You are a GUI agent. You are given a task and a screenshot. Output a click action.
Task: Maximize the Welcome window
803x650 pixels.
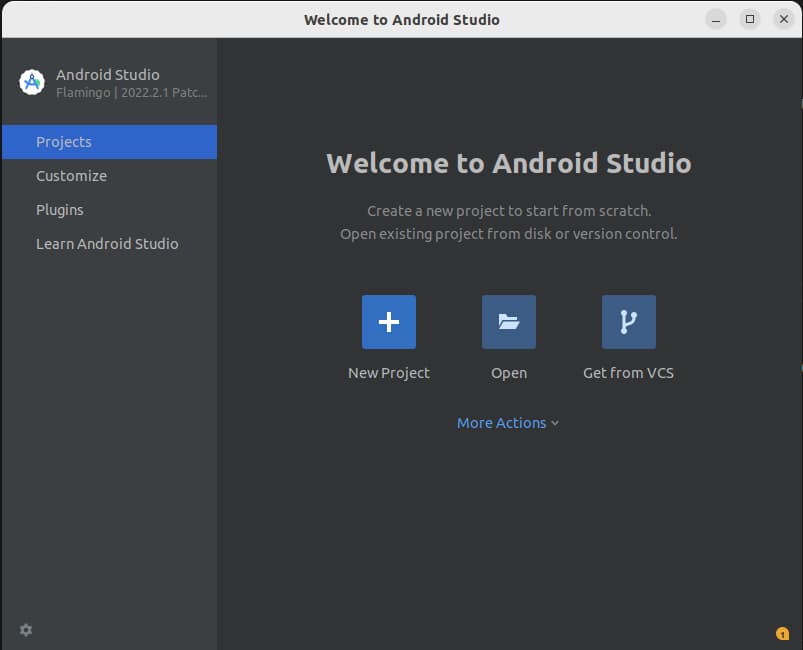750,19
